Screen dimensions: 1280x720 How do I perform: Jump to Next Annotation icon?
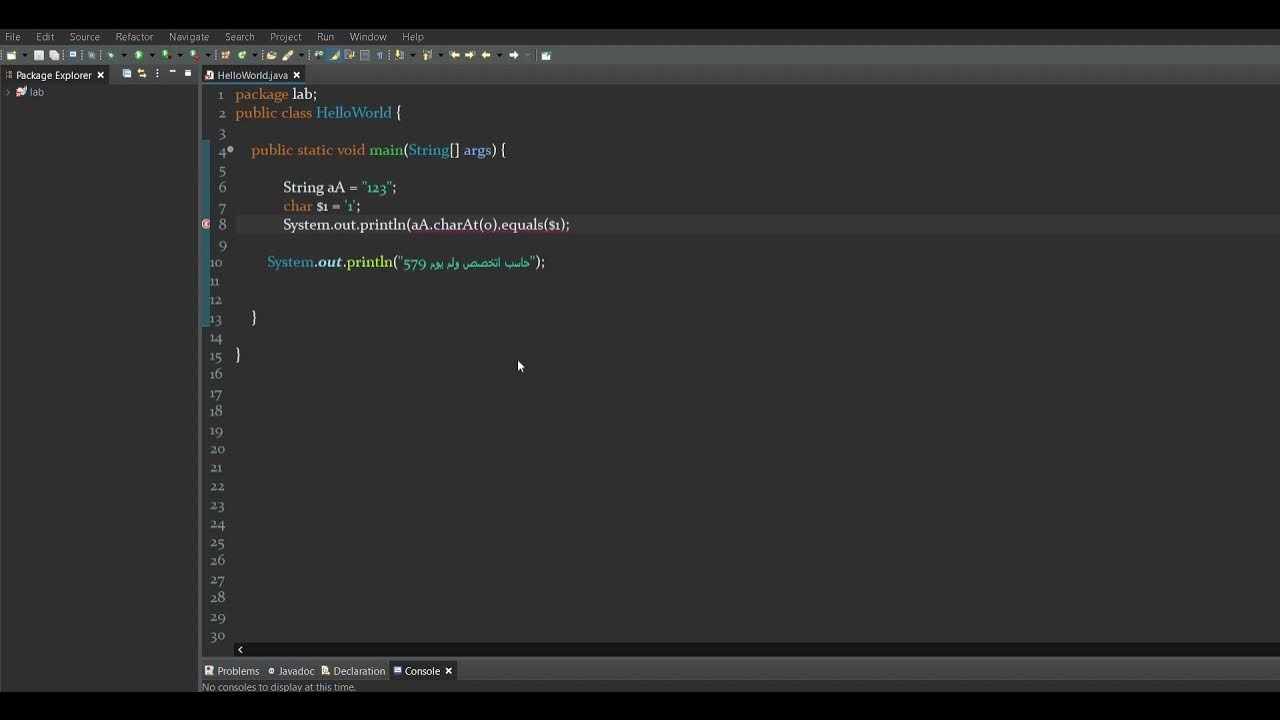pos(398,55)
